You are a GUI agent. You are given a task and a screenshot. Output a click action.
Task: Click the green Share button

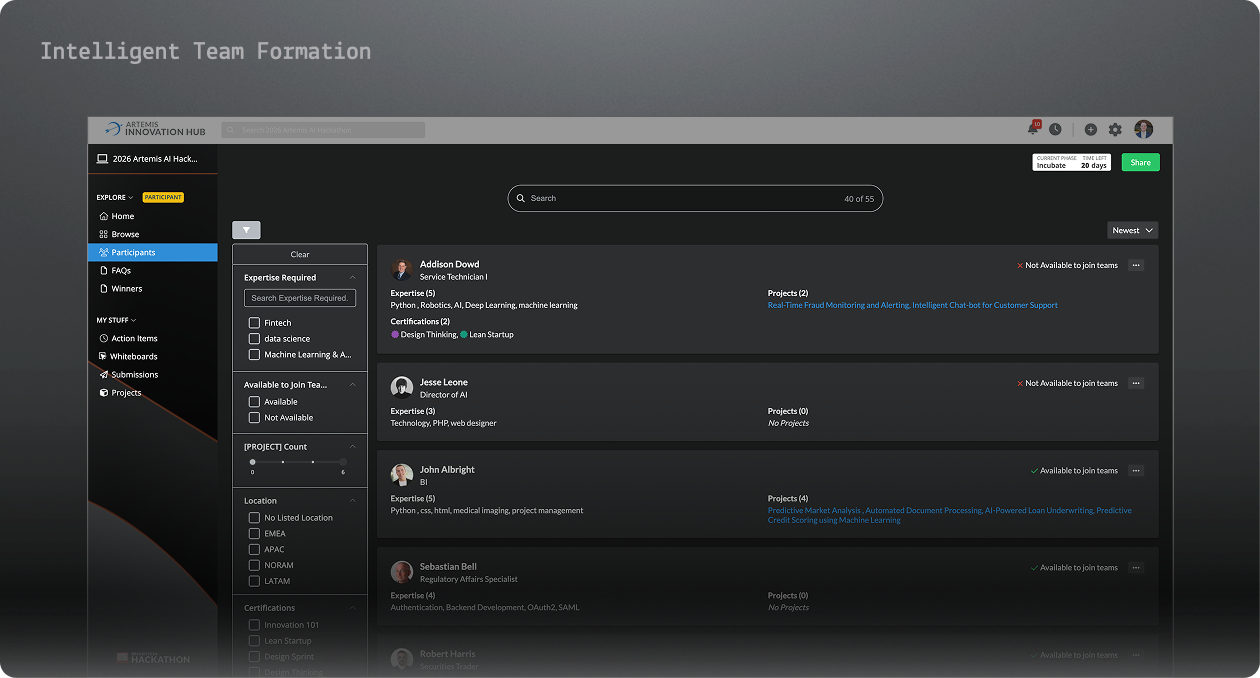1140,162
